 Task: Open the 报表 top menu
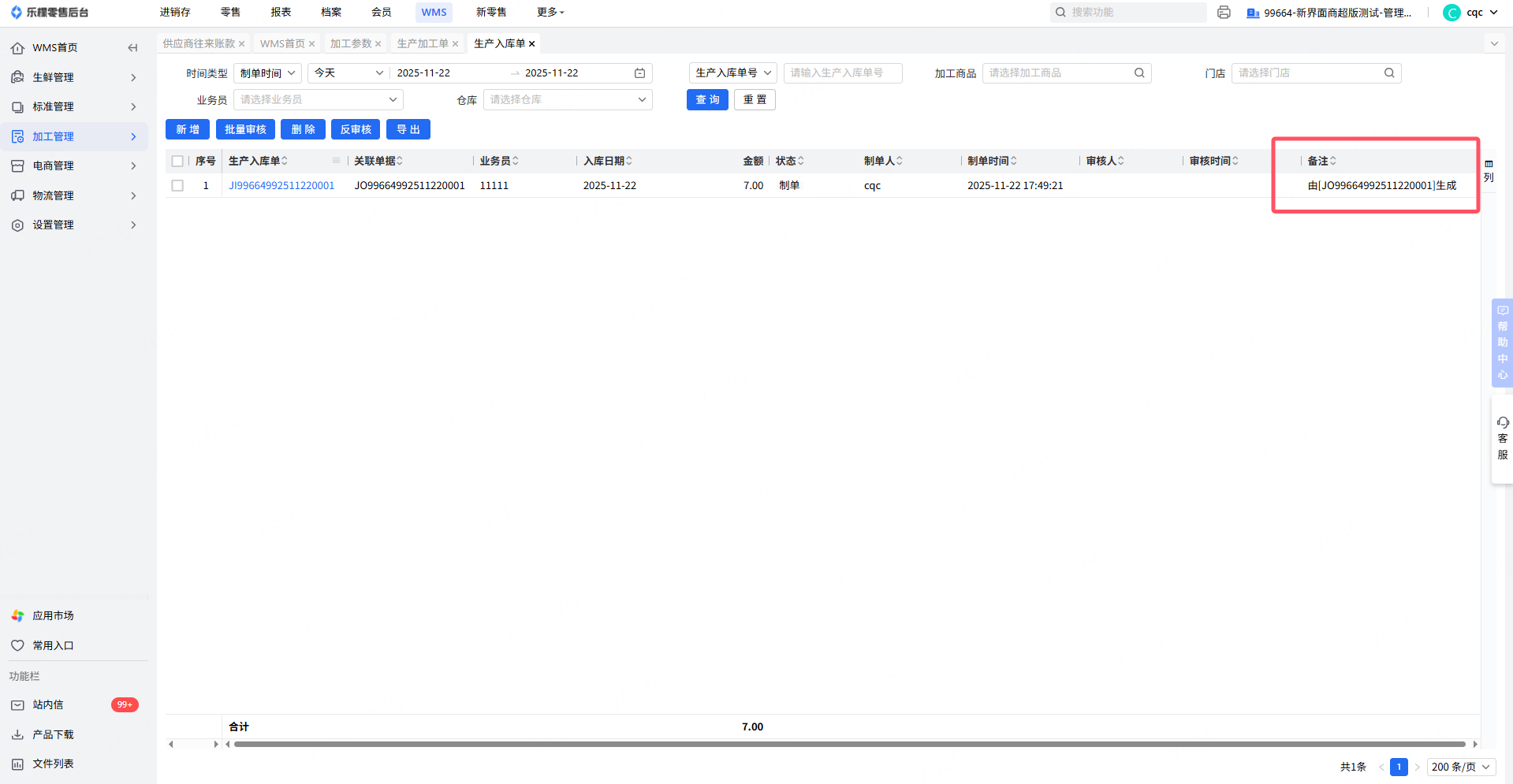[x=281, y=13]
